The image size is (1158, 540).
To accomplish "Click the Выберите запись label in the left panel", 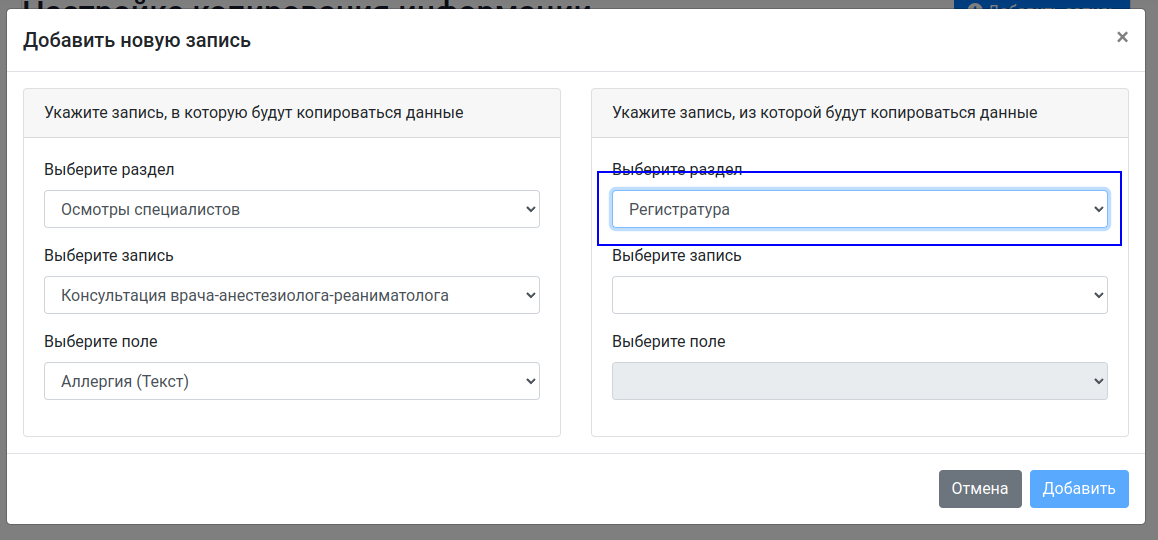I will tap(109, 255).
